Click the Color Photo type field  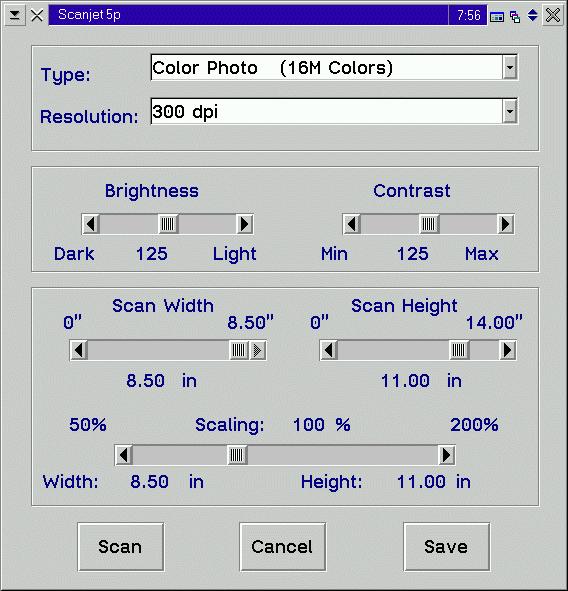click(326, 67)
